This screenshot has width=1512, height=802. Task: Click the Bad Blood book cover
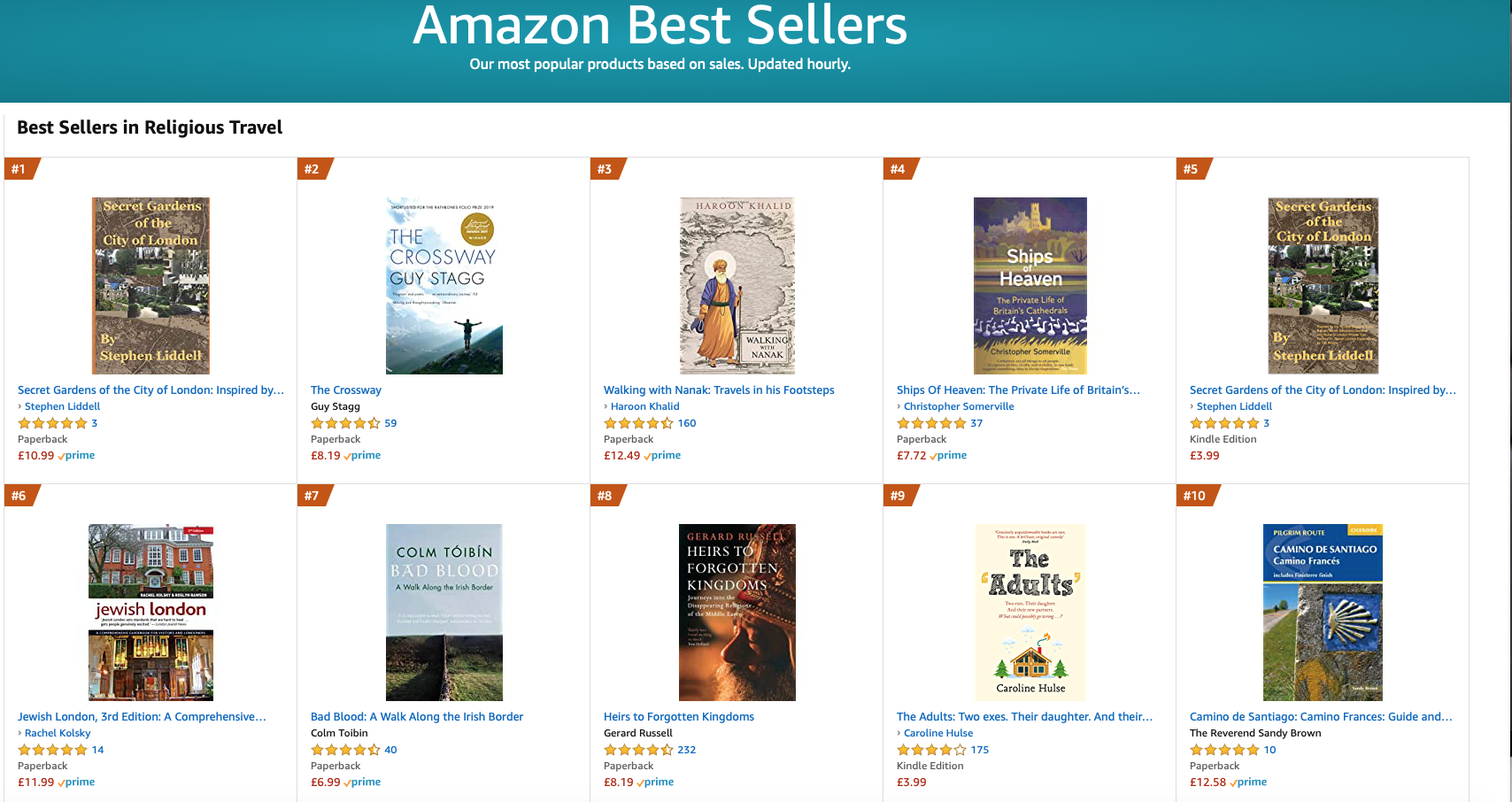[444, 612]
